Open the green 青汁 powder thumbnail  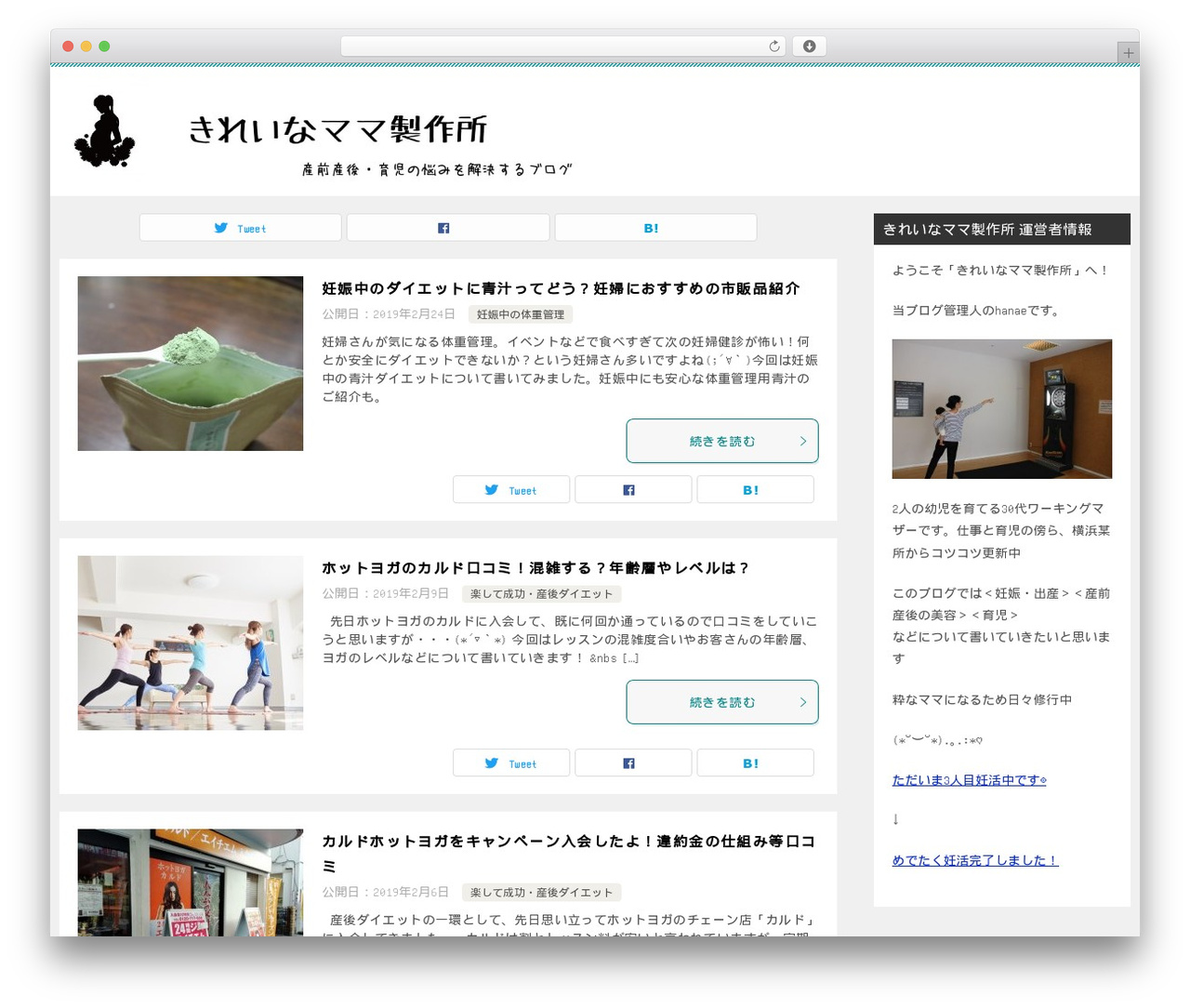pos(191,364)
